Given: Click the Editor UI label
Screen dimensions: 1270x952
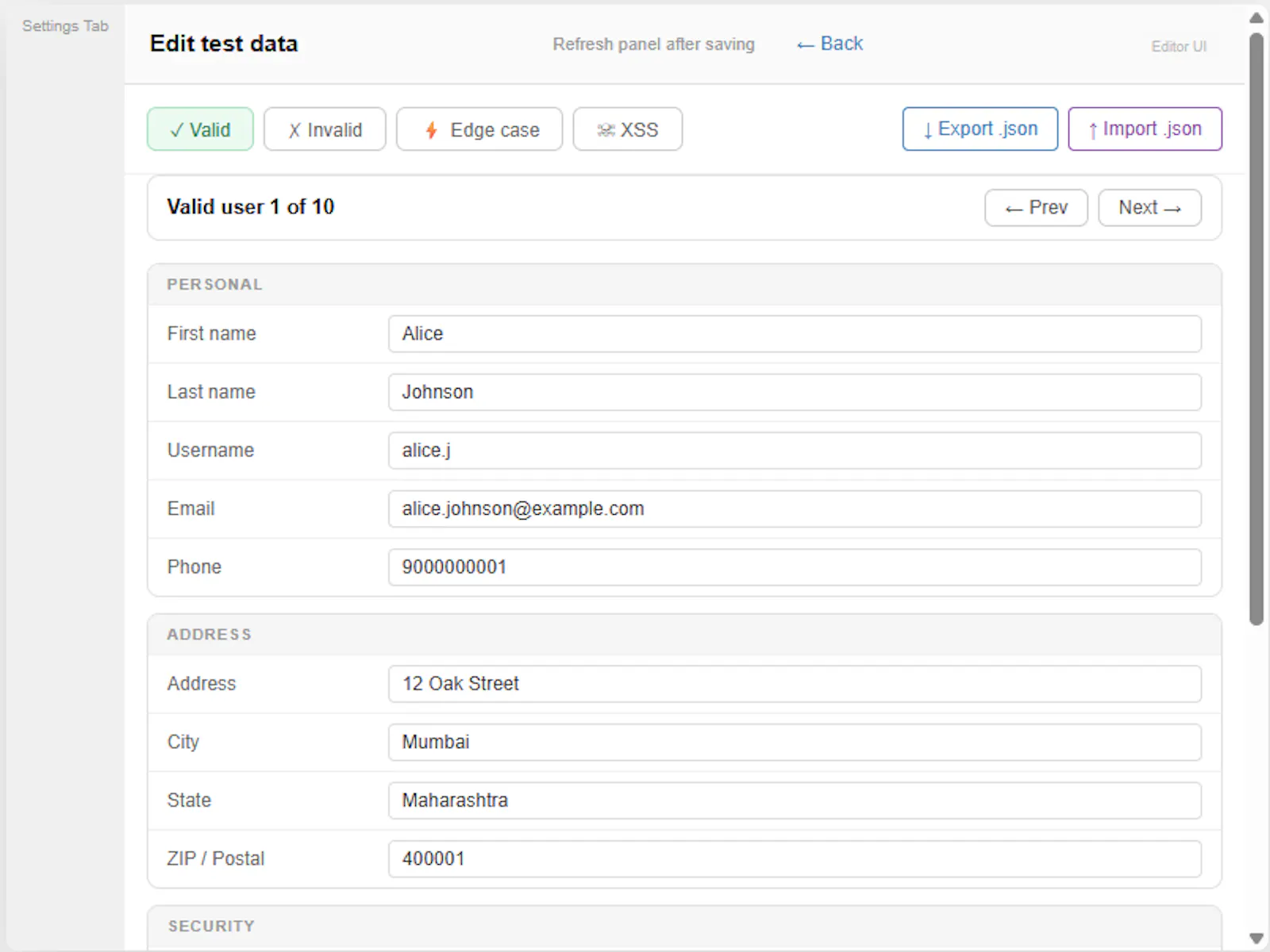Looking at the screenshot, I should coord(1179,47).
